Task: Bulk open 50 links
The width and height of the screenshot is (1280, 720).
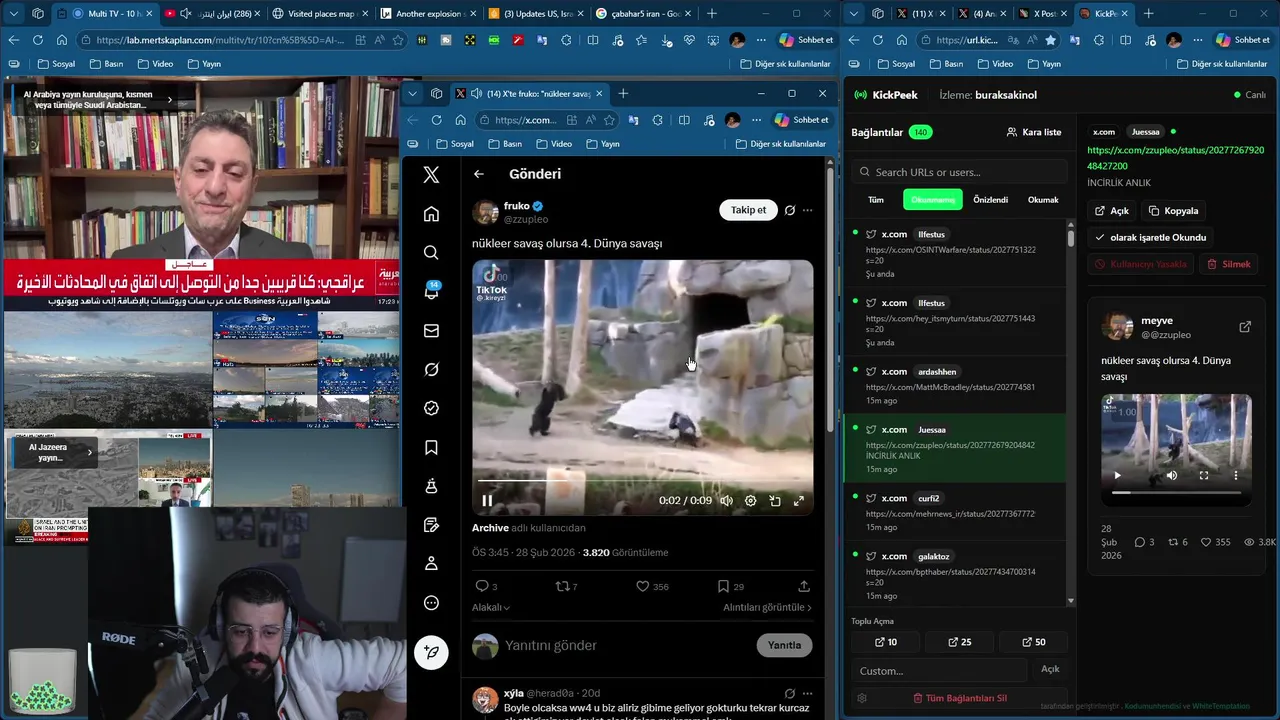Action: tap(1033, 642)
